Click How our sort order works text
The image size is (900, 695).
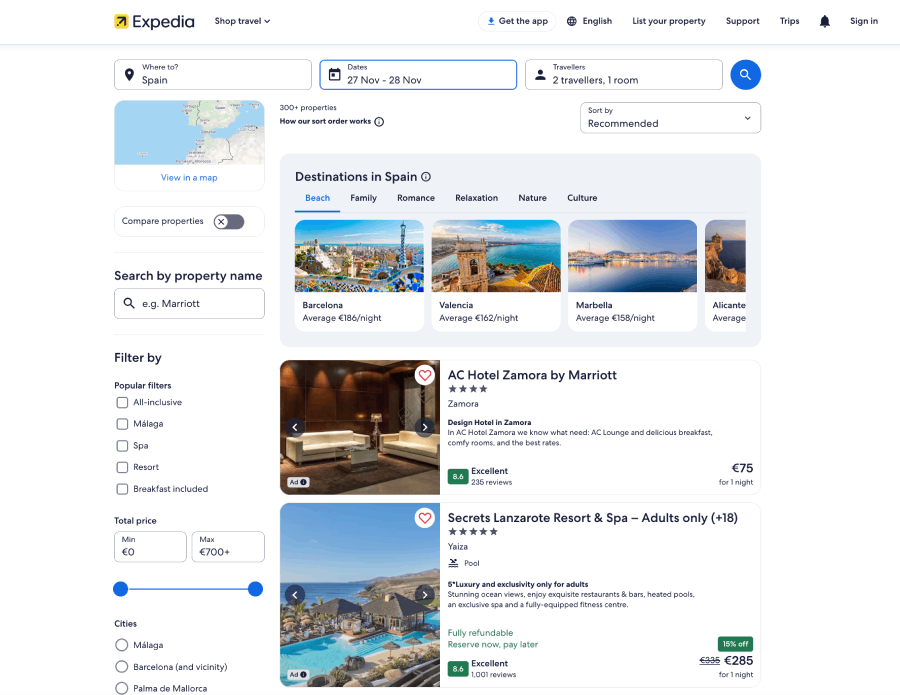[325, 122]
